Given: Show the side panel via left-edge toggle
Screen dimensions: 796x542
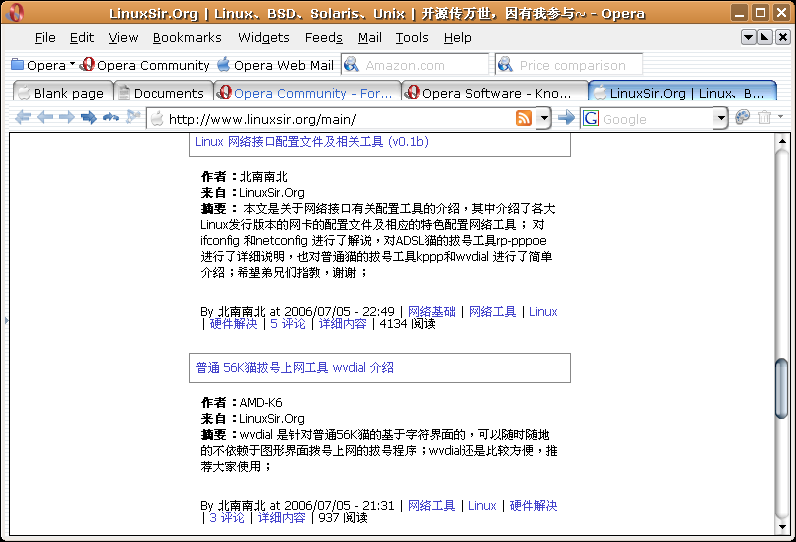Looking at the screenshot, I should pyautogui.click(x=6, y=320).
